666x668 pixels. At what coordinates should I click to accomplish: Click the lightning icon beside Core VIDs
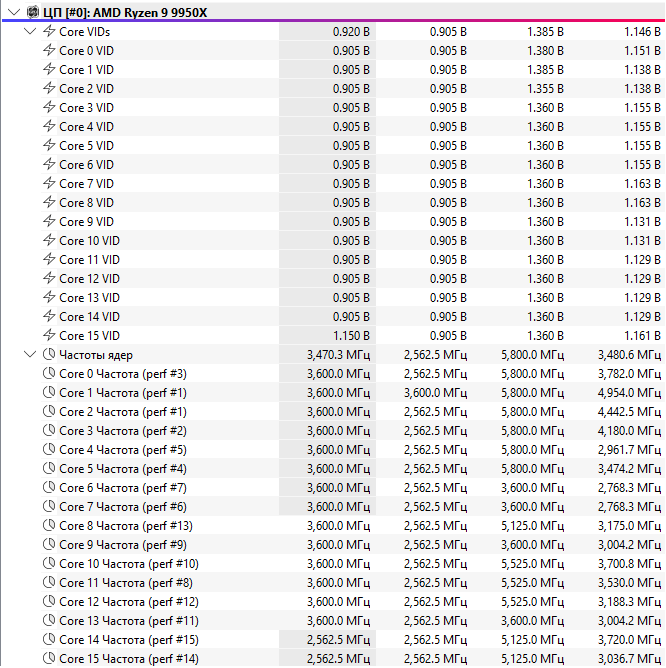(49, 31)
